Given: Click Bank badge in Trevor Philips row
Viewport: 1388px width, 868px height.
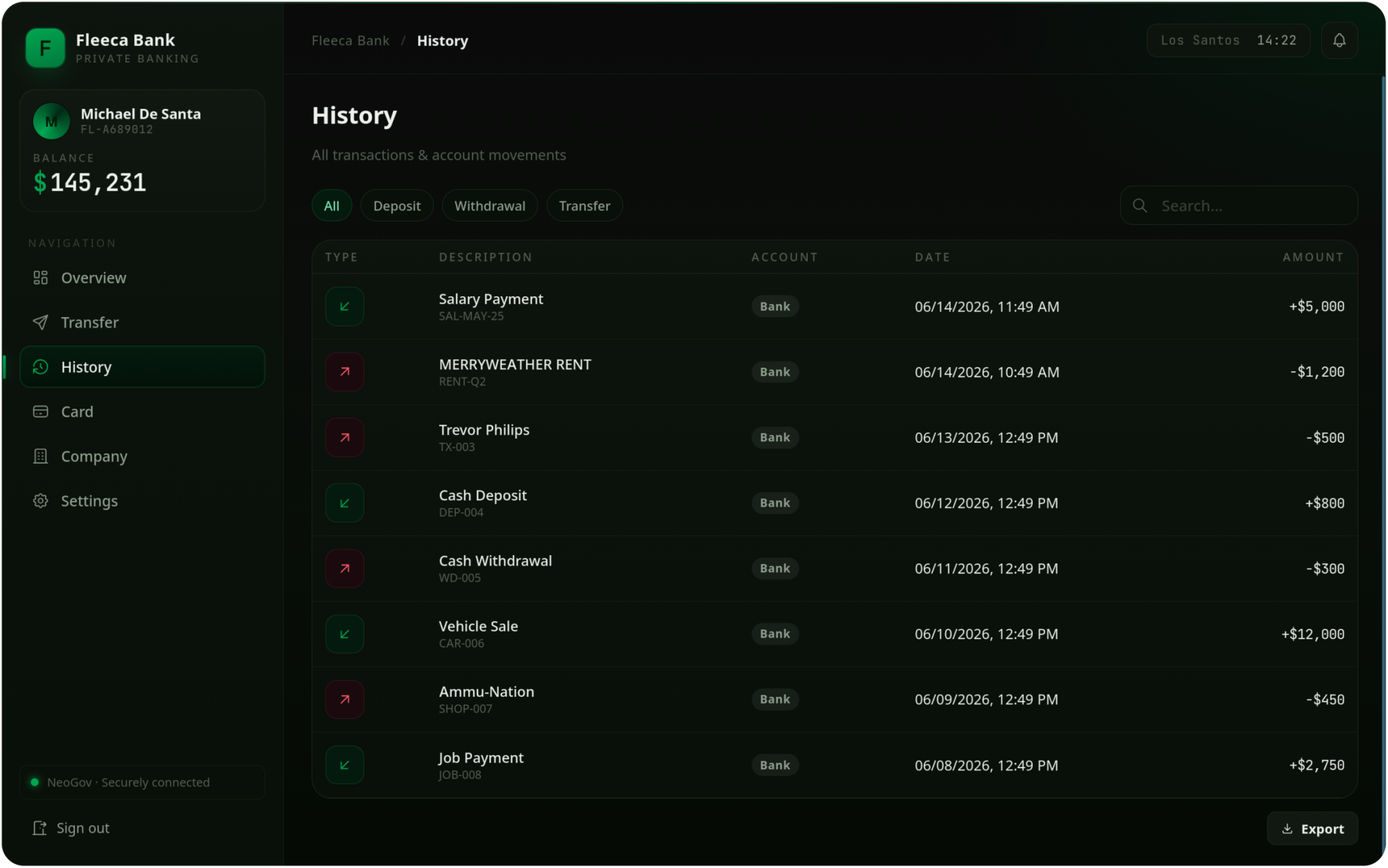Looking at the screenshot, I should tap(775, 437).
